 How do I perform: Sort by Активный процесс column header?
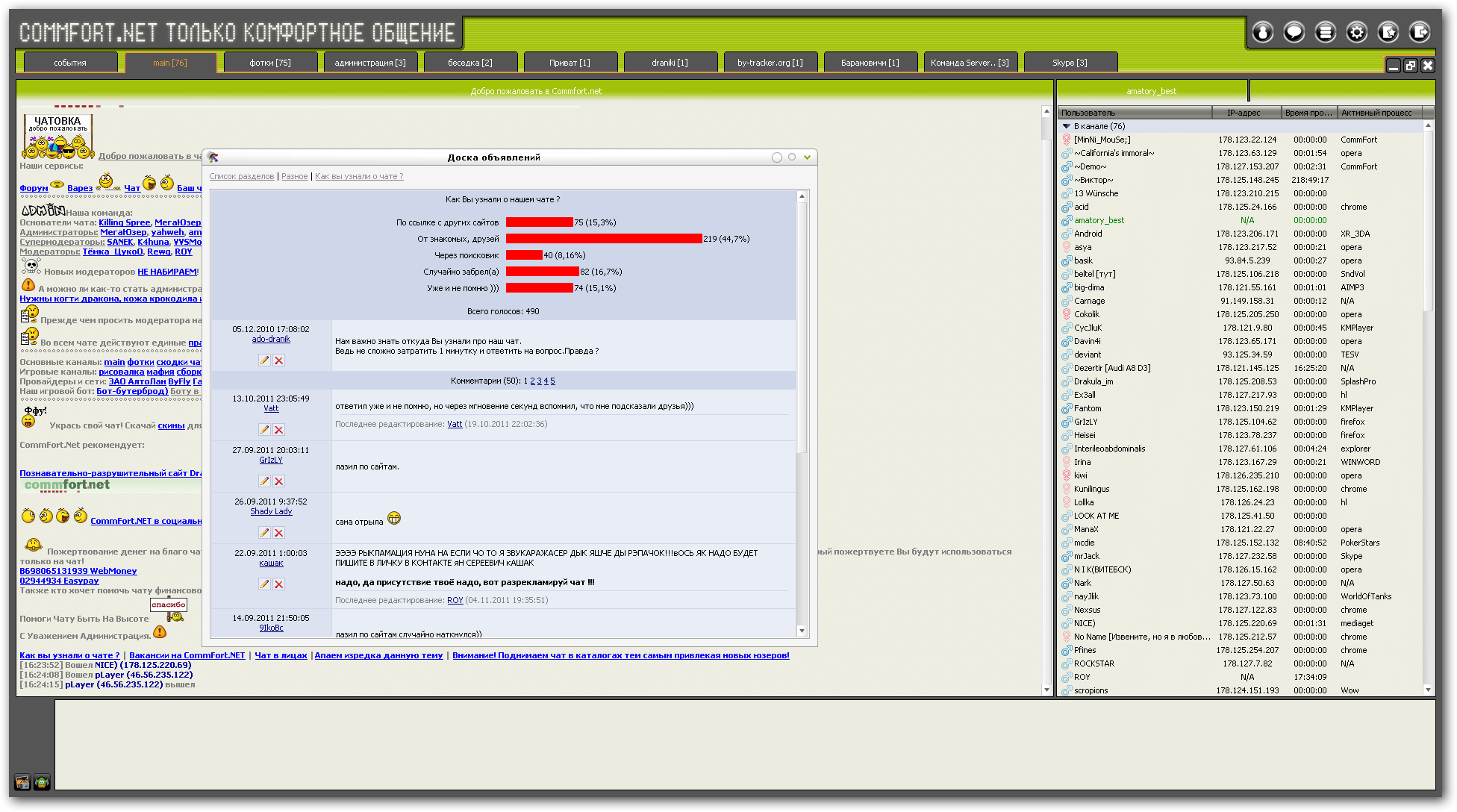(x=1379, y=113)
